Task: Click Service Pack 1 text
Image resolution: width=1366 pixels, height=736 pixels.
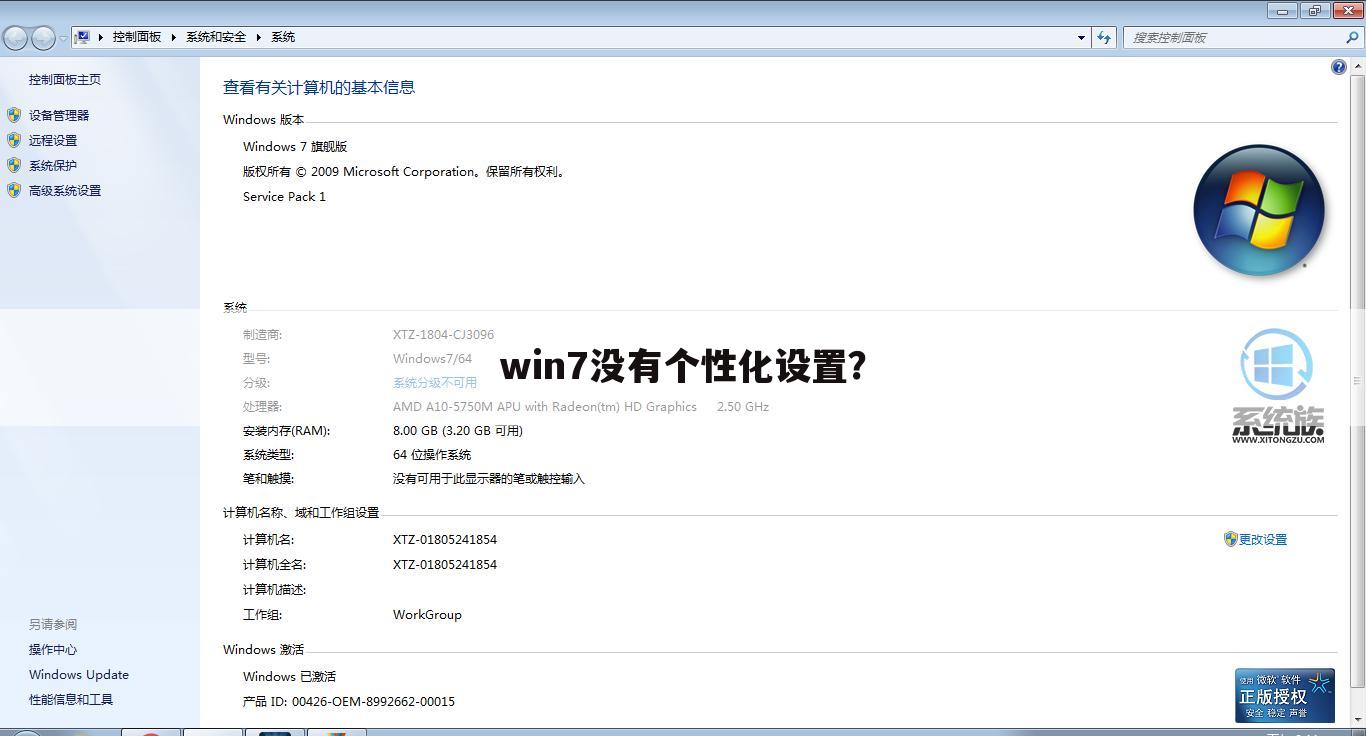Action: 284,197
